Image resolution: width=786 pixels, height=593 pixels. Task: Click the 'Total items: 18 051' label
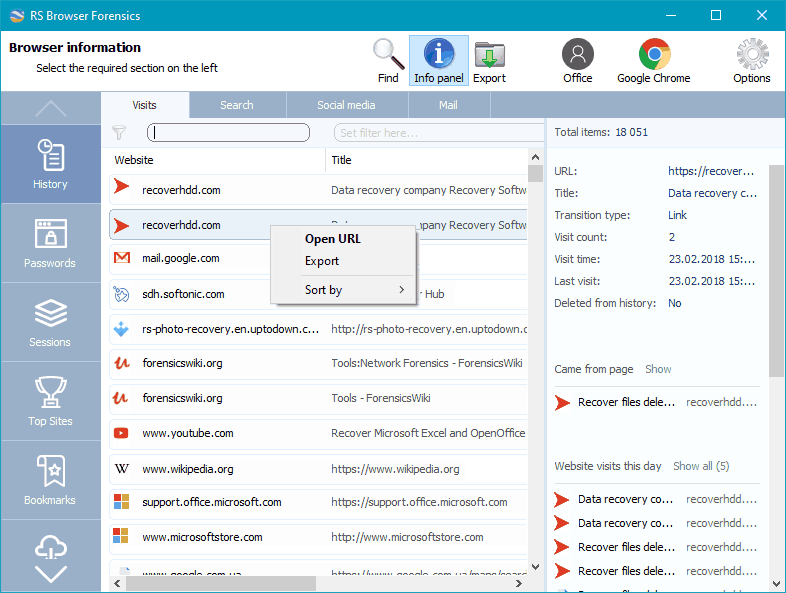pyautogui.click(x=601, y=132)
